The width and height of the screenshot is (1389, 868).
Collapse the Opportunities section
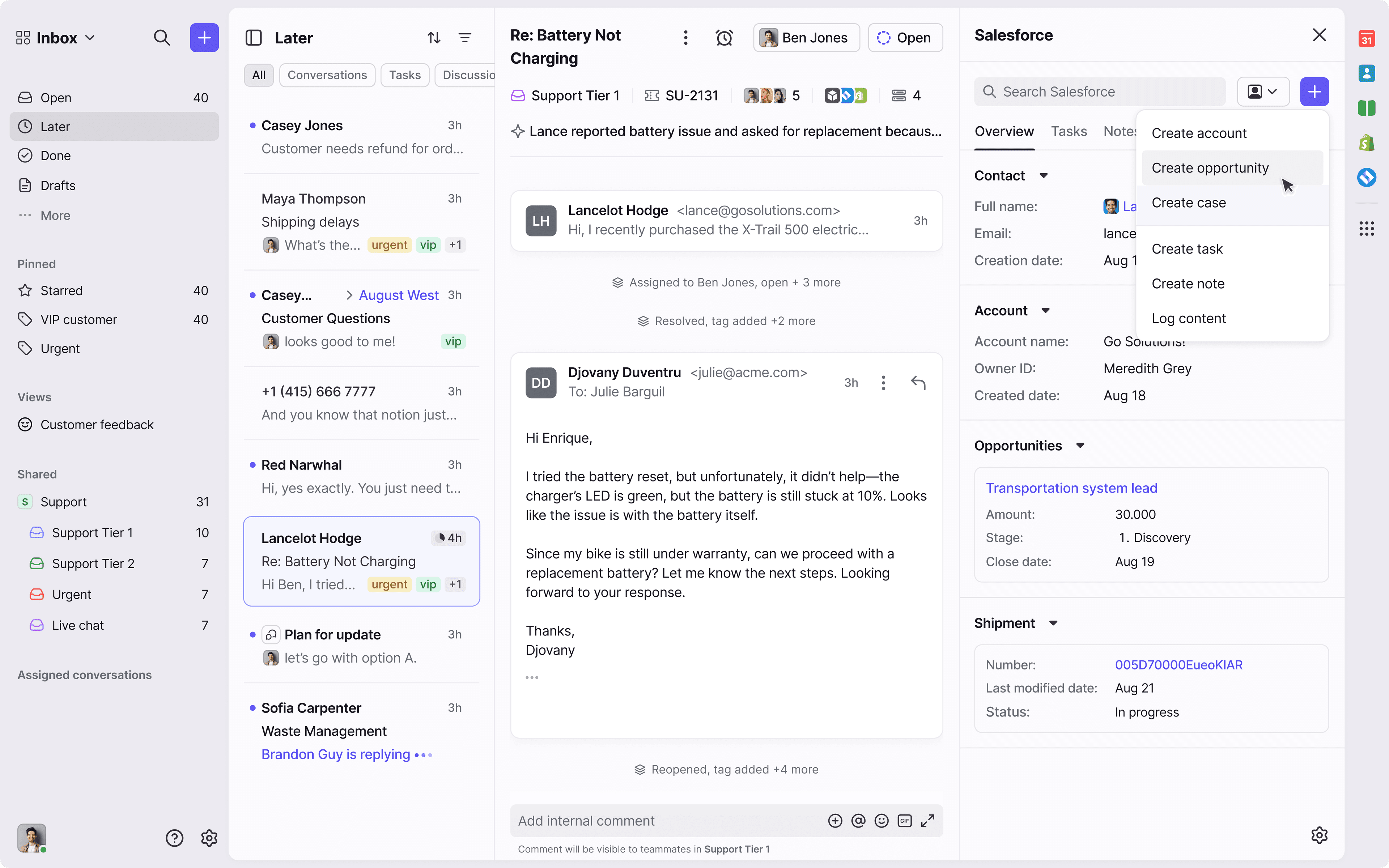click(x=1081, y=446)
